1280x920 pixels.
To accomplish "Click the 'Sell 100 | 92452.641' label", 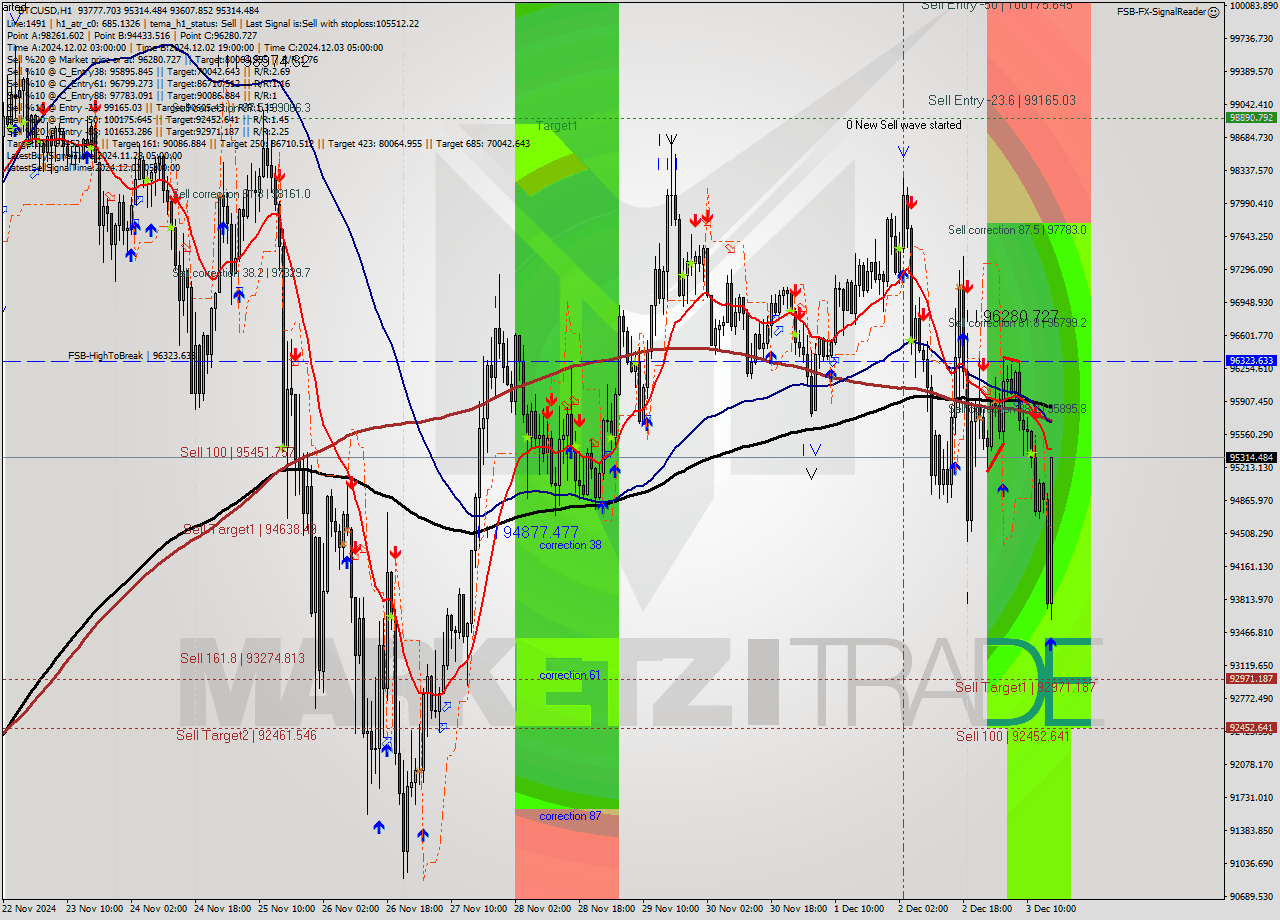I will pos(1013,736).
